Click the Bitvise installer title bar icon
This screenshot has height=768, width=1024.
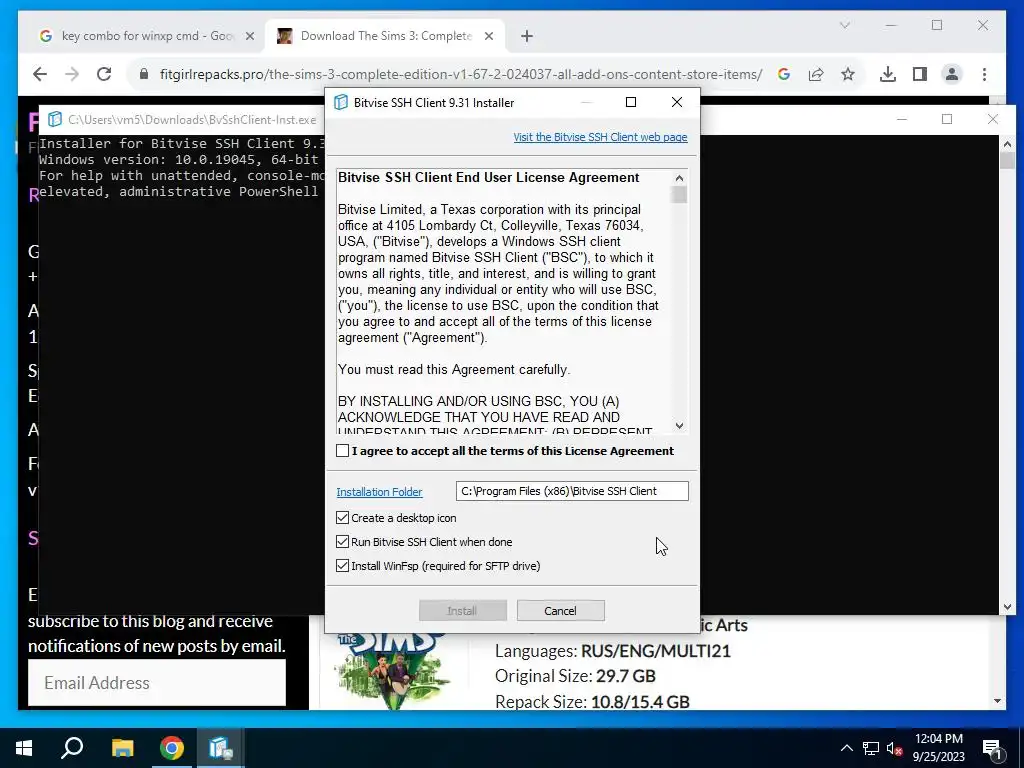tap(341, 103)
